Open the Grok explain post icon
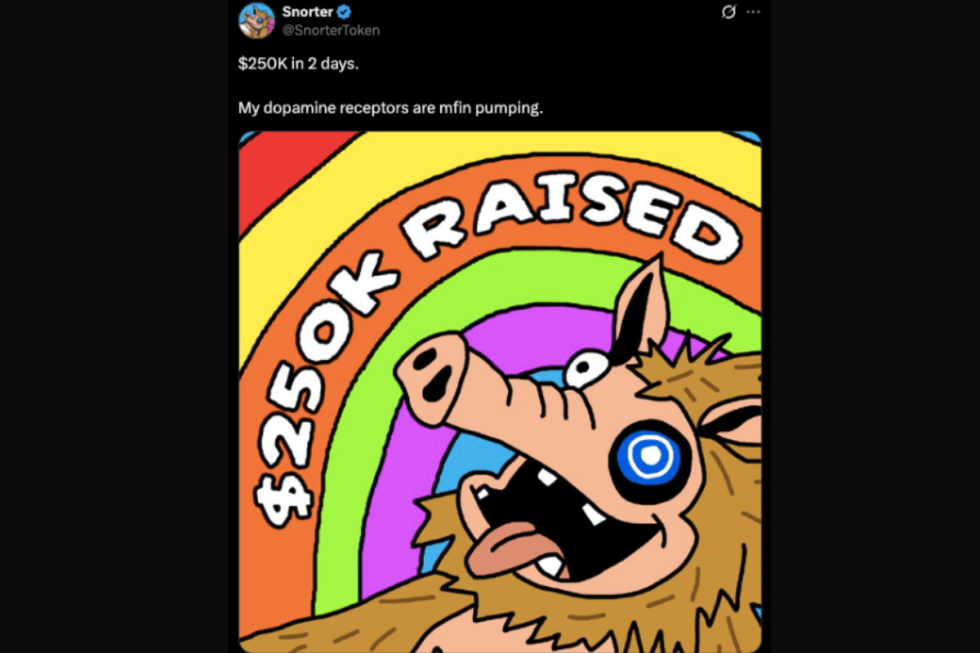This screenshot has width=980, height=653. point(729,12)
